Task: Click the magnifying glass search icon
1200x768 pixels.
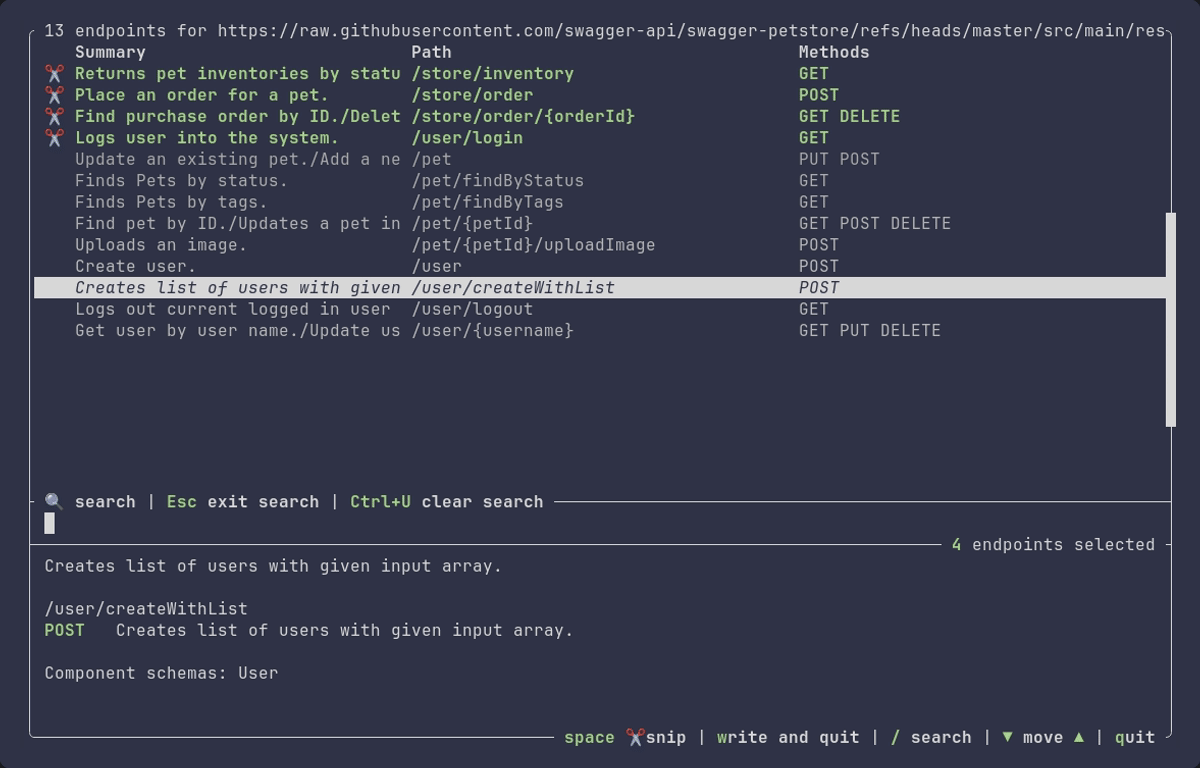Action: [x=54, y=502]
